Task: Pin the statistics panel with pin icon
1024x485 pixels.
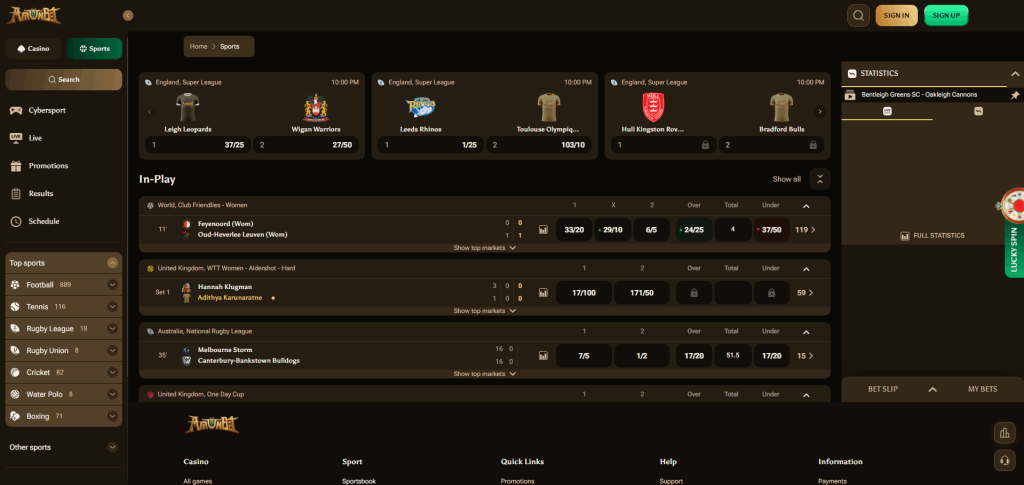Action: pos(1014,95)
